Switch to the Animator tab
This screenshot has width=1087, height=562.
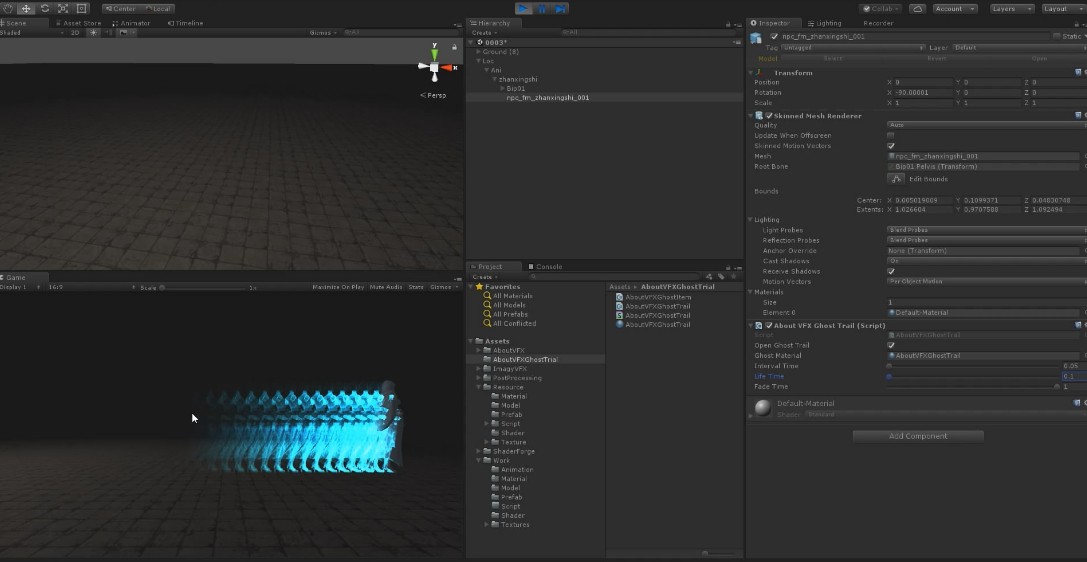pos(130,23)
